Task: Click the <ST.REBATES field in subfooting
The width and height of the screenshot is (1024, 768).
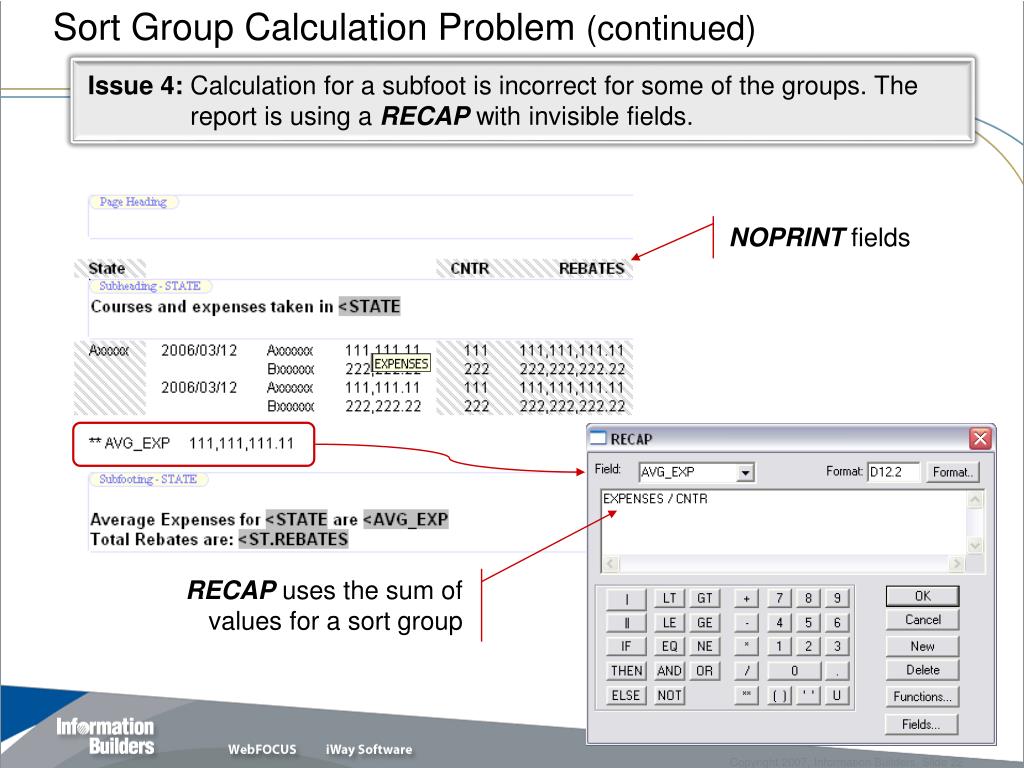Action: click(293, 539)
